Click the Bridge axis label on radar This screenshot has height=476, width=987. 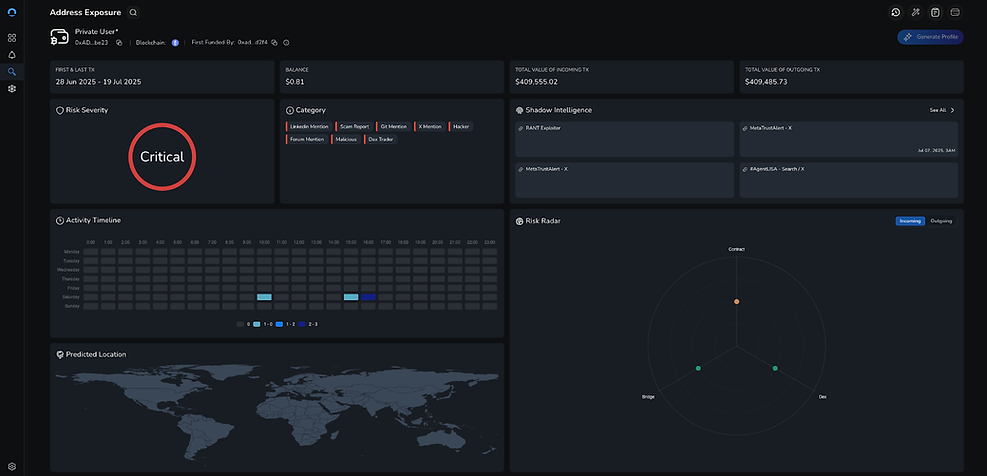[x=648, y=397]
